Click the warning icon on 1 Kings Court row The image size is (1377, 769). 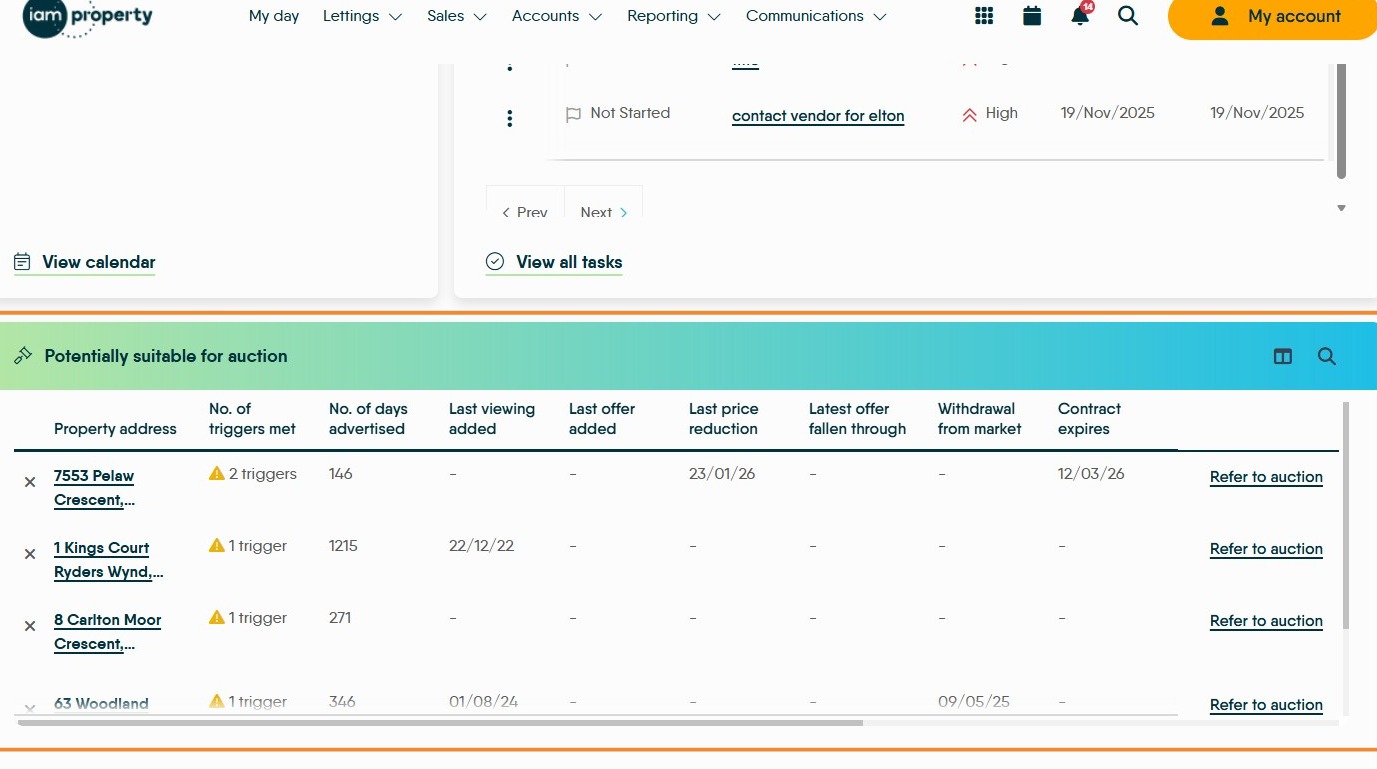217,545
